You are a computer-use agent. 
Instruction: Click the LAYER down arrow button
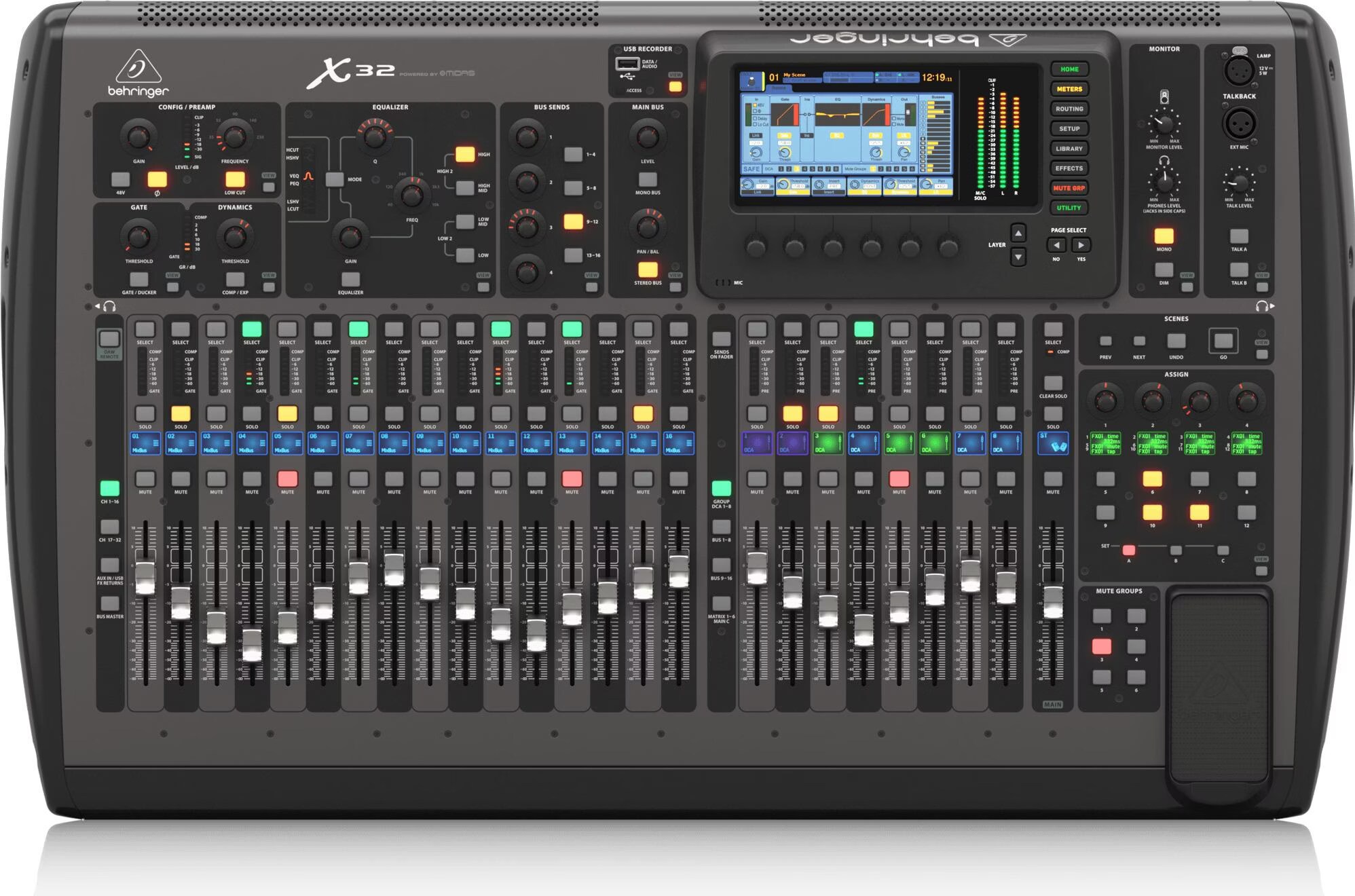click(1018, 257)
